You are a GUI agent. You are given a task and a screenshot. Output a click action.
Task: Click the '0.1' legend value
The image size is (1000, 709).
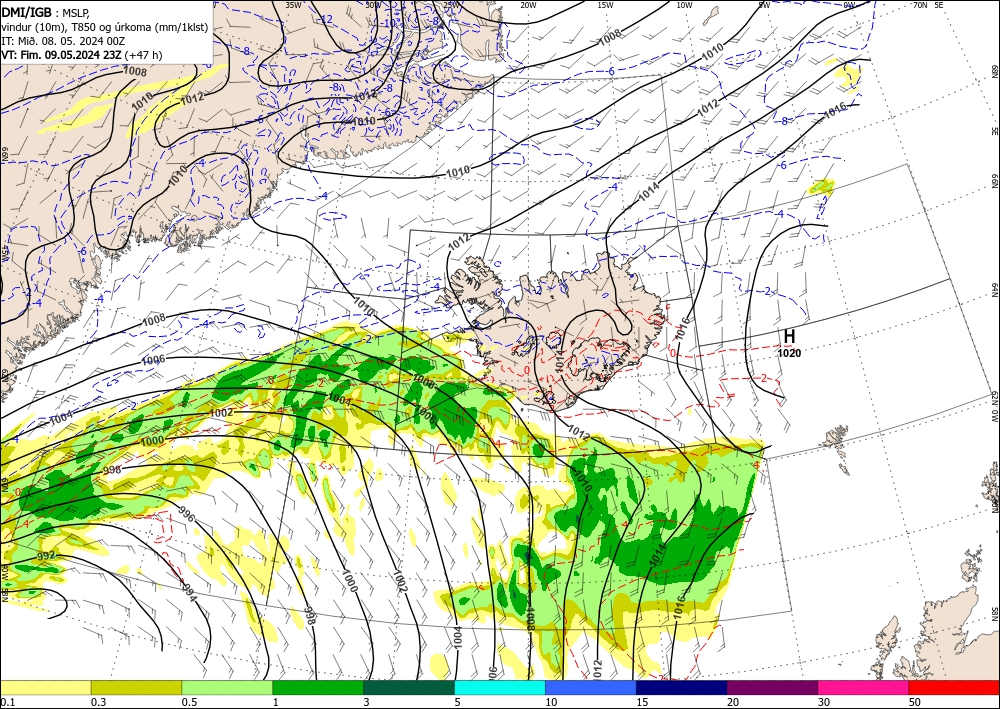pyautogui.click(x=6, y=702)
